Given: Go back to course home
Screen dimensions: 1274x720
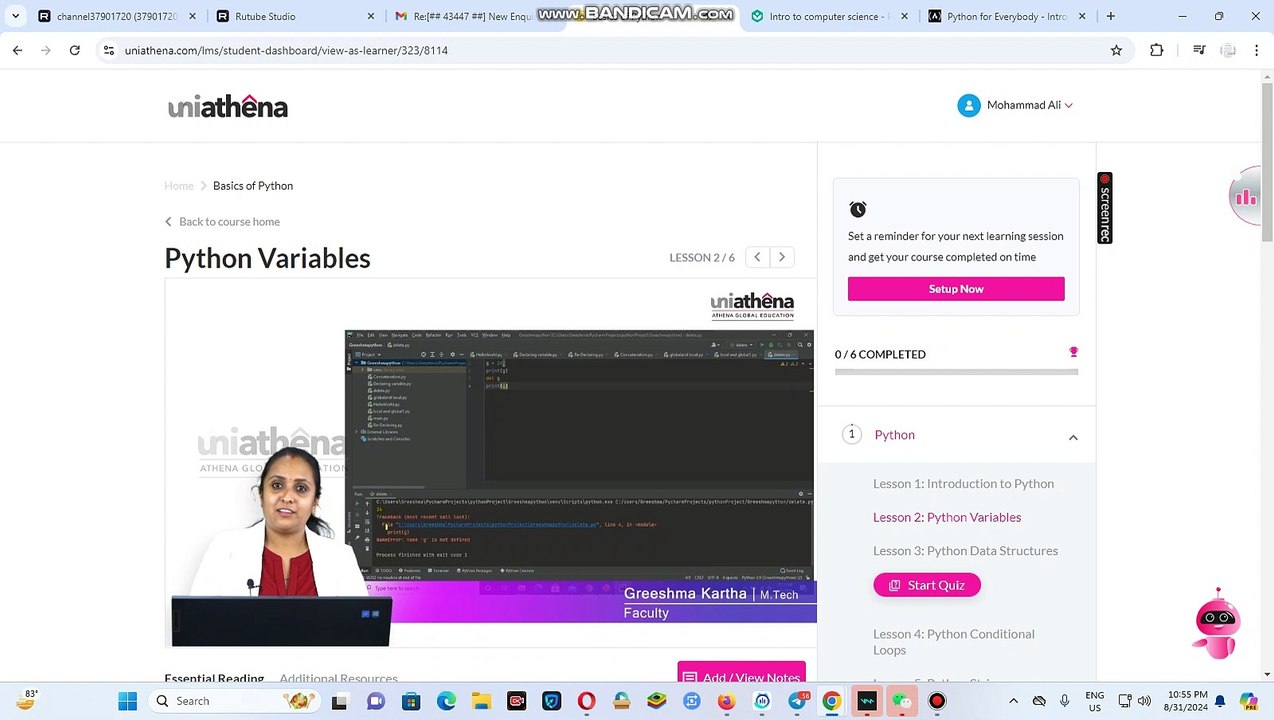Looking at the screenshot, I should click(222, 222).
